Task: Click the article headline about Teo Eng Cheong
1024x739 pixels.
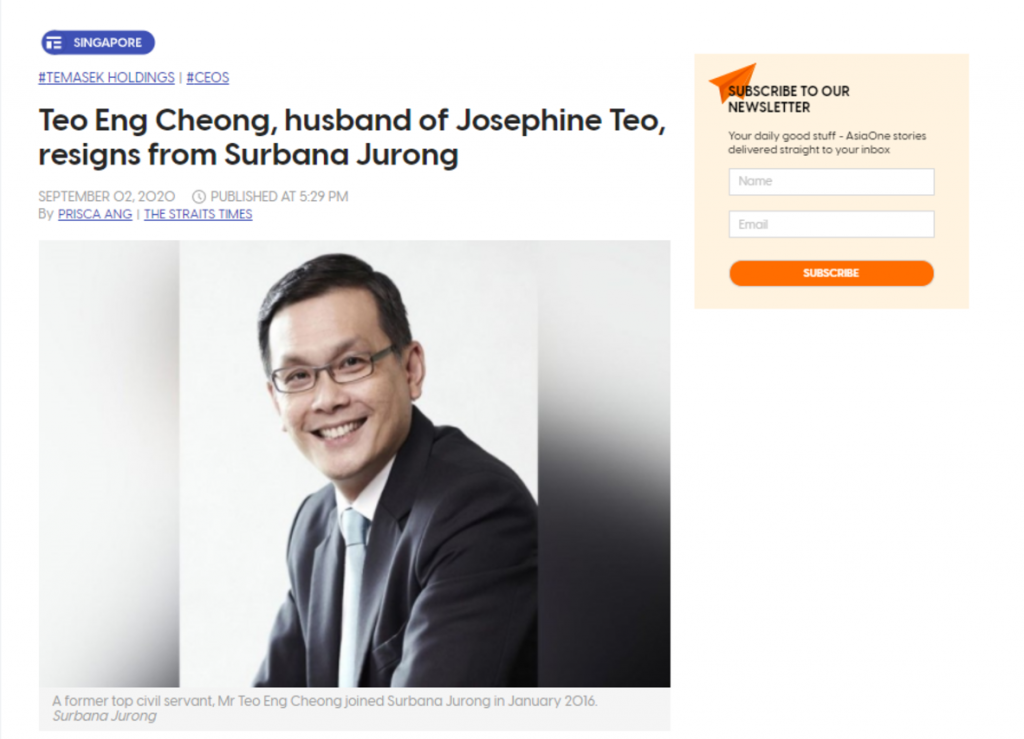Action: (x=352, y=137)
